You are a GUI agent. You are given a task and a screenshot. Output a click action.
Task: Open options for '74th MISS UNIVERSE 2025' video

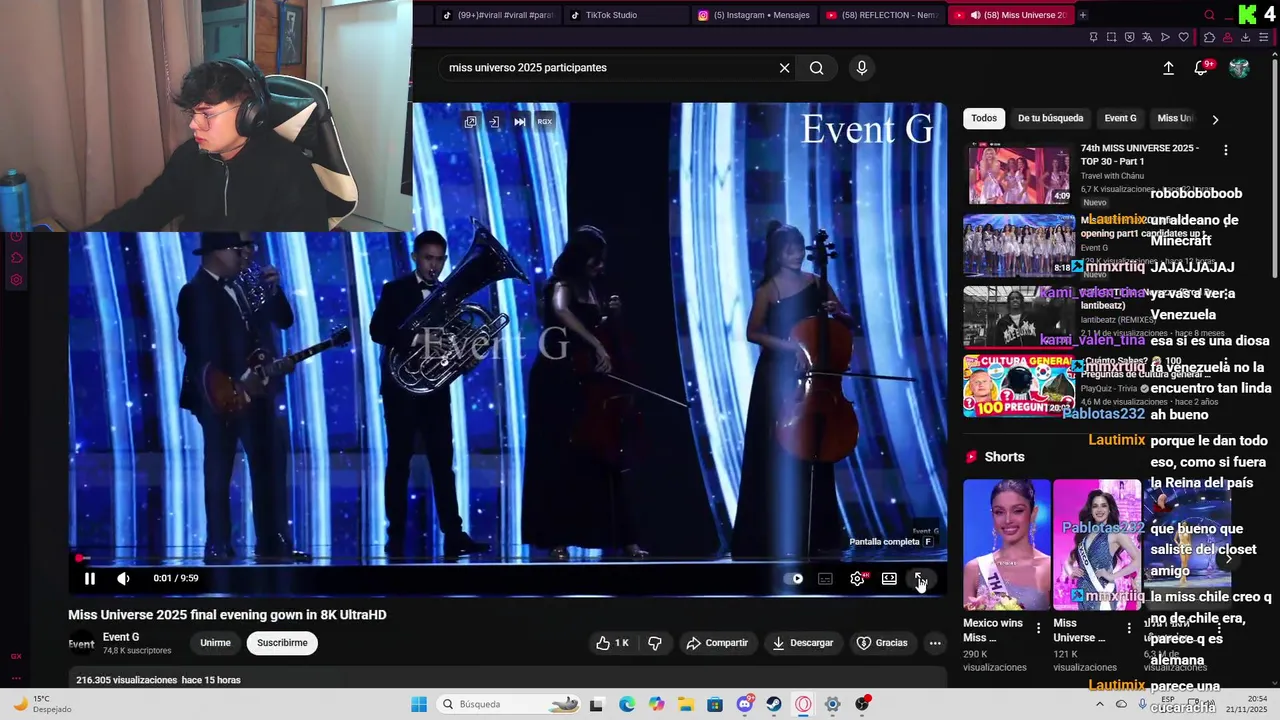coord(1226,150)
